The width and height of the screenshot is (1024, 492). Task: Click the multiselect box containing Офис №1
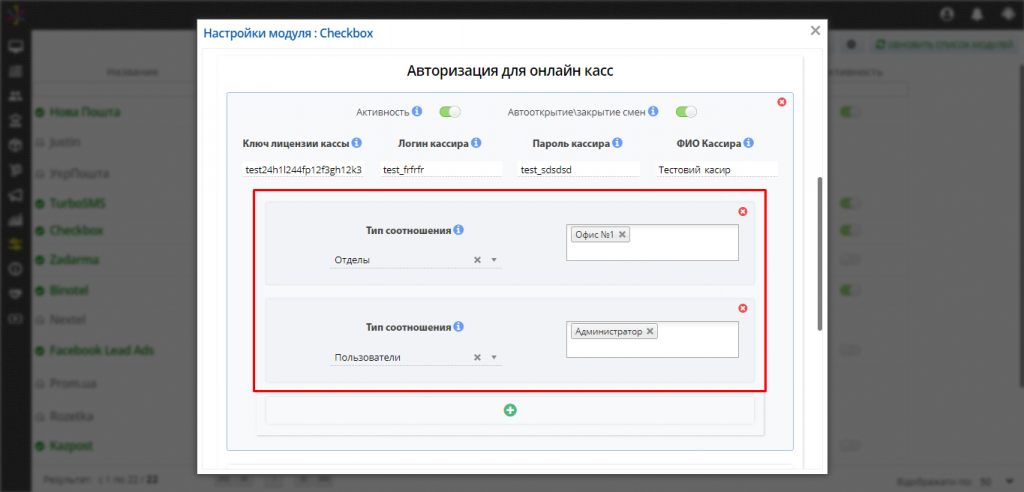click(652, 242)
